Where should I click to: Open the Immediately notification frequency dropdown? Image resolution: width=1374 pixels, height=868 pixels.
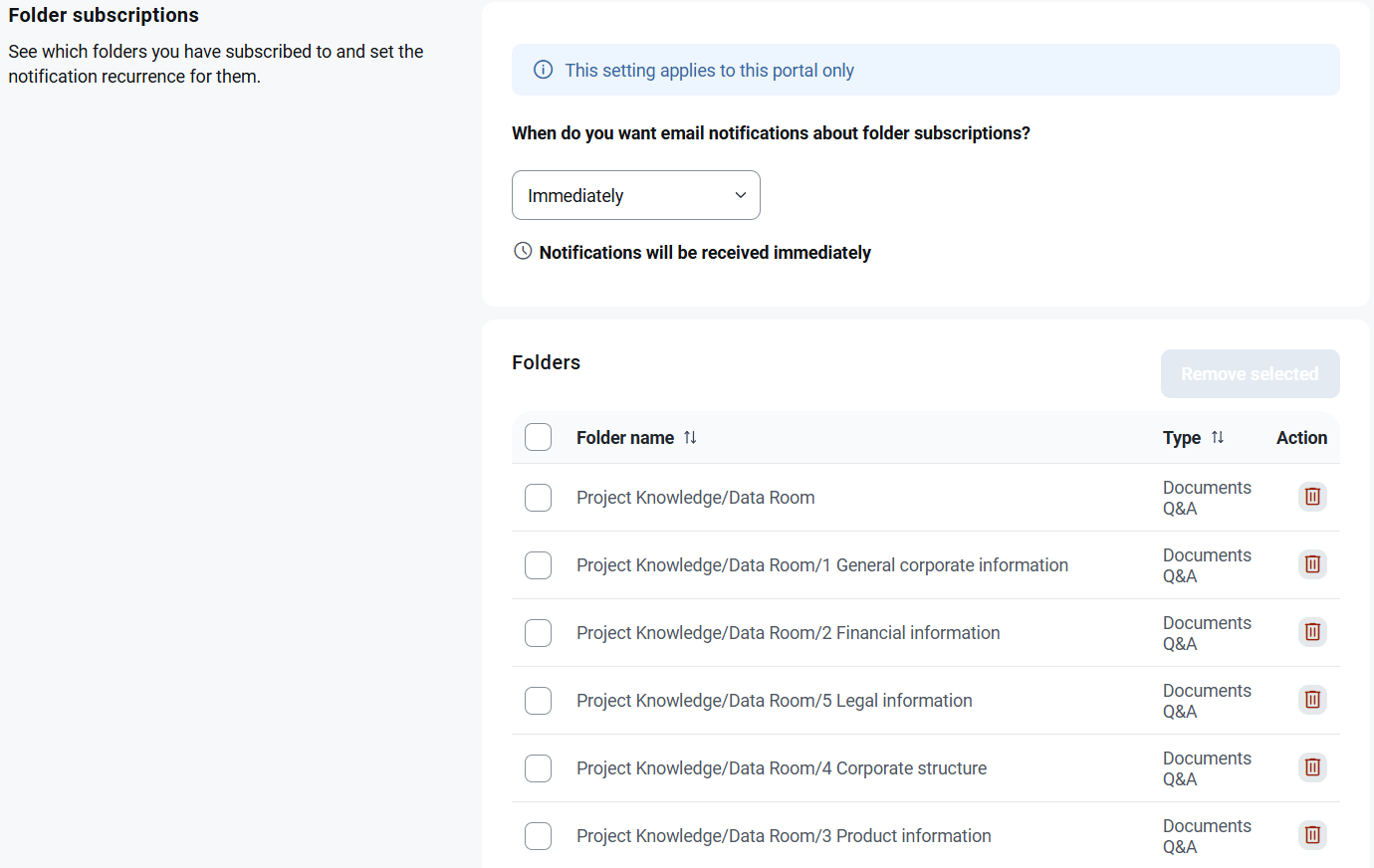[x=636, y=195]
